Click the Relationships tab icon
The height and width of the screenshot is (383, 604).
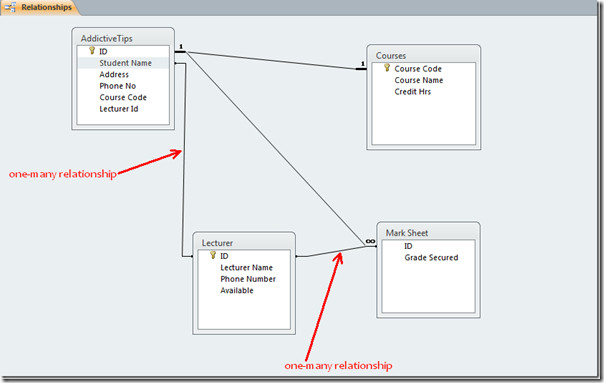tap(10, 7)
